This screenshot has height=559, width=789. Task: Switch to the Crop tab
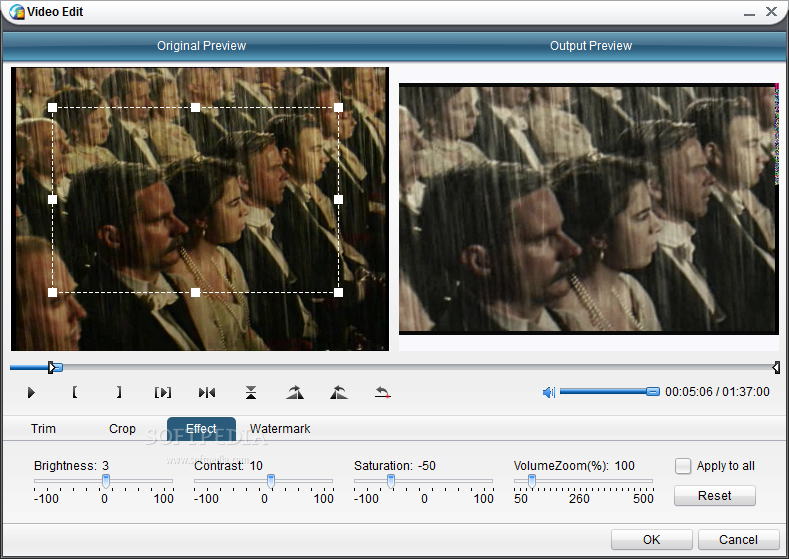[x=122, y=429]
